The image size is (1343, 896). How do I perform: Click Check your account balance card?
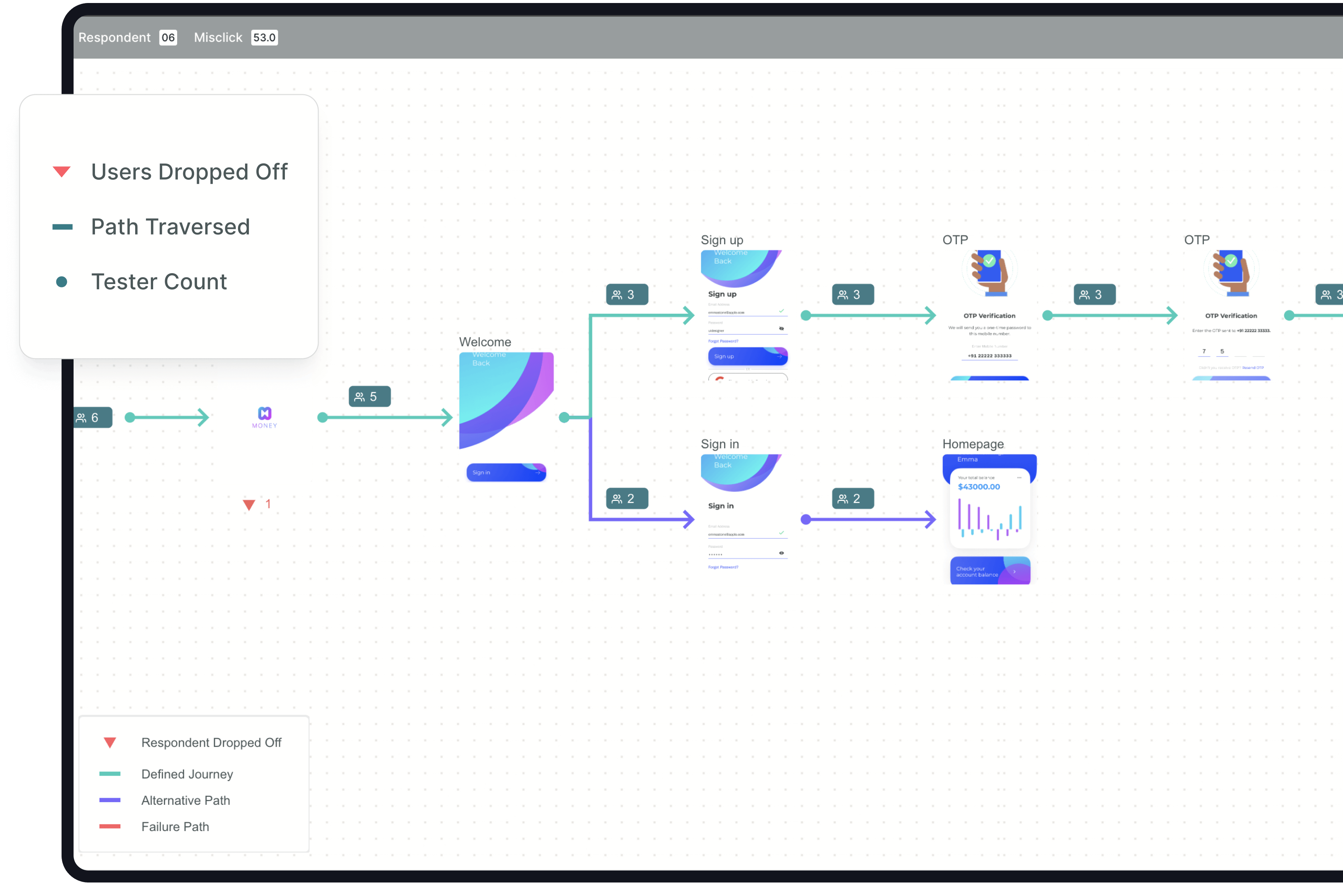coord(990,571)
